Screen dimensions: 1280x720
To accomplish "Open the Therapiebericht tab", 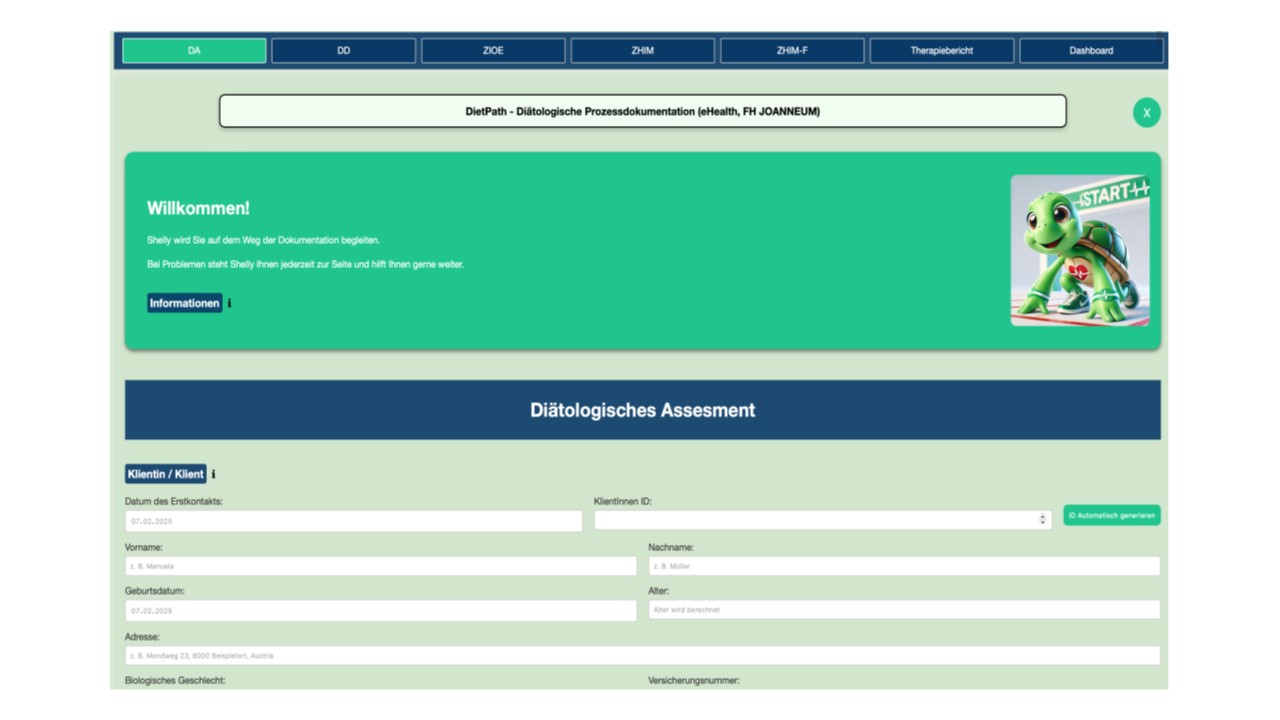I will point(941,51).
